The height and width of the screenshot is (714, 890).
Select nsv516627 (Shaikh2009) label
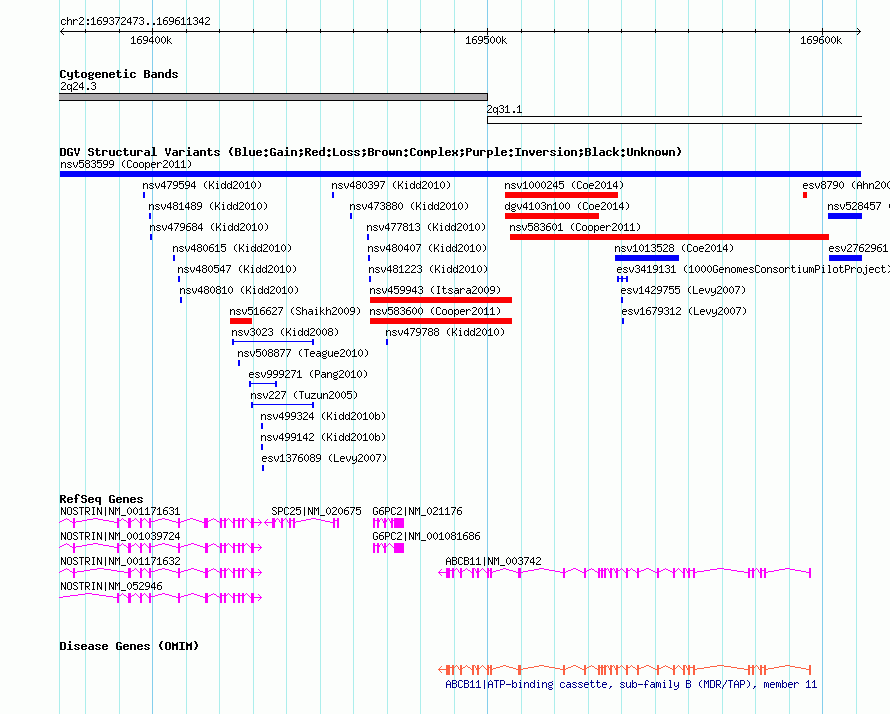295,311
